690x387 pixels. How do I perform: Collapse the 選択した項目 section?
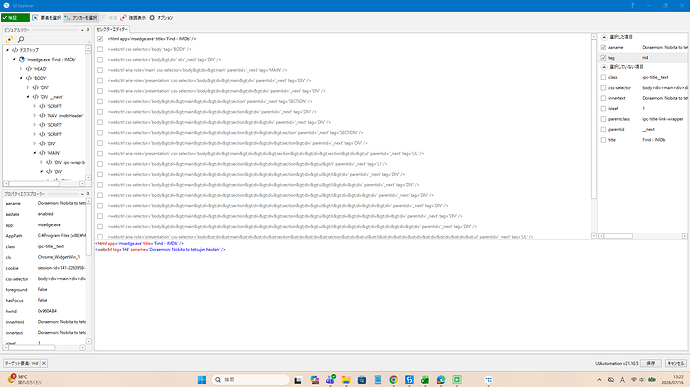coord(604,37)
